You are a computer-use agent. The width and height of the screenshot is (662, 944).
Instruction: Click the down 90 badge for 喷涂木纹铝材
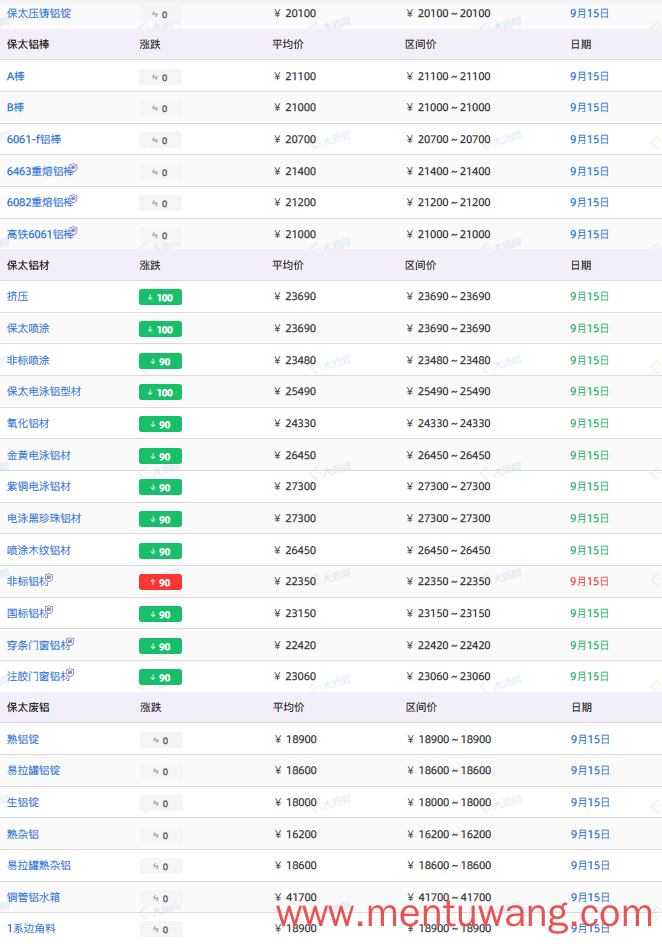click(x=160, y=551)
